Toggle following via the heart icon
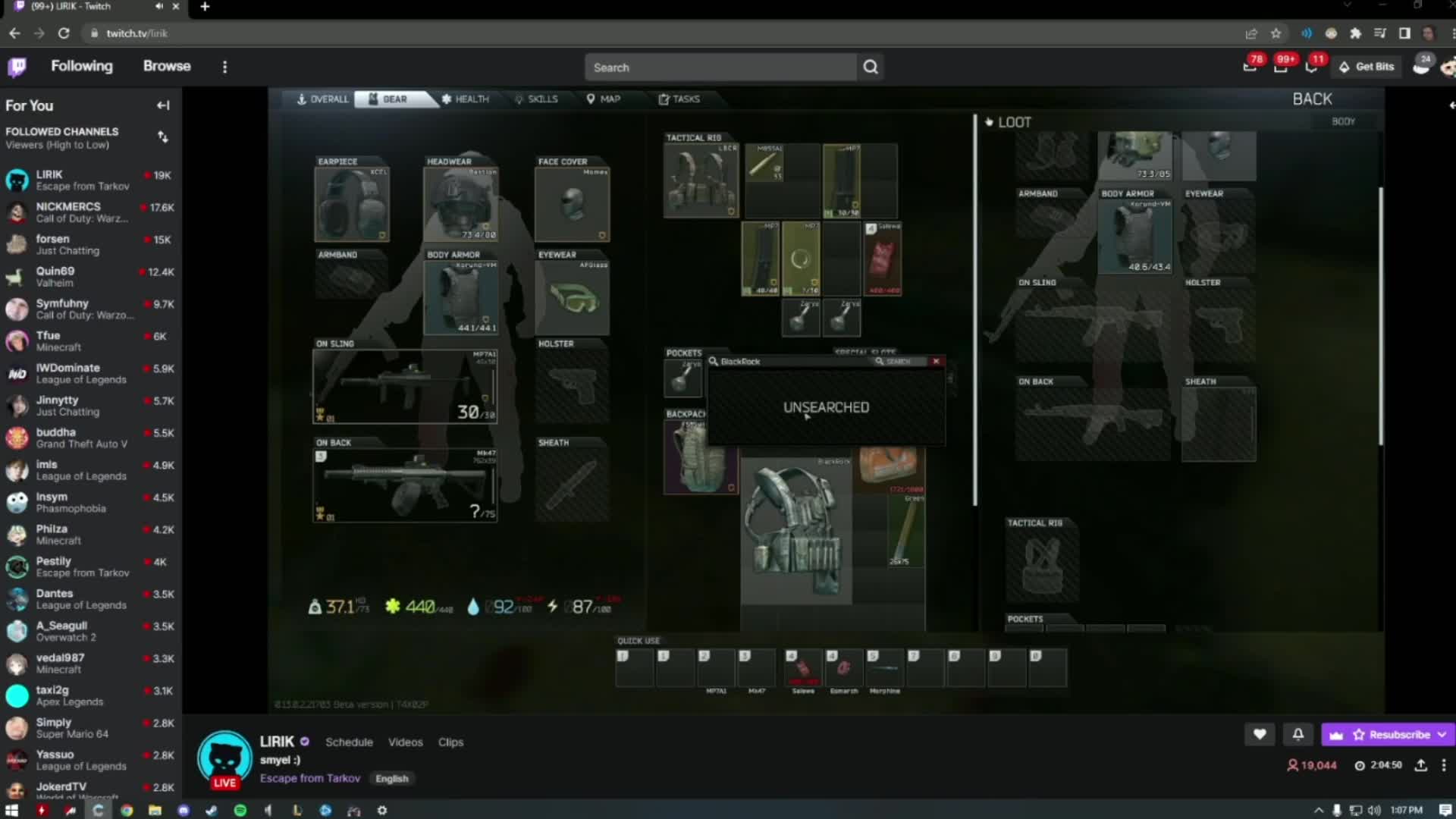This screenshot has width=1456, height=819. pyautogui.click(x=1260, y=734)
